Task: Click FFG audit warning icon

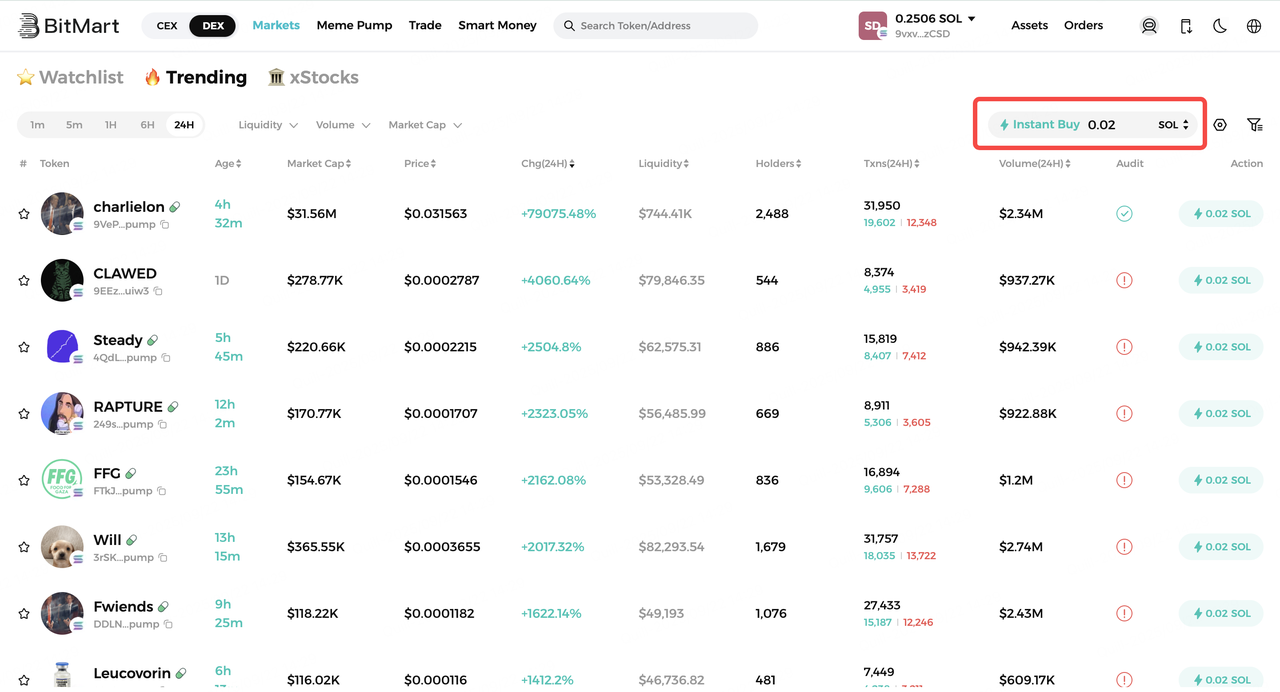Action: click(x=1124, y=480)
